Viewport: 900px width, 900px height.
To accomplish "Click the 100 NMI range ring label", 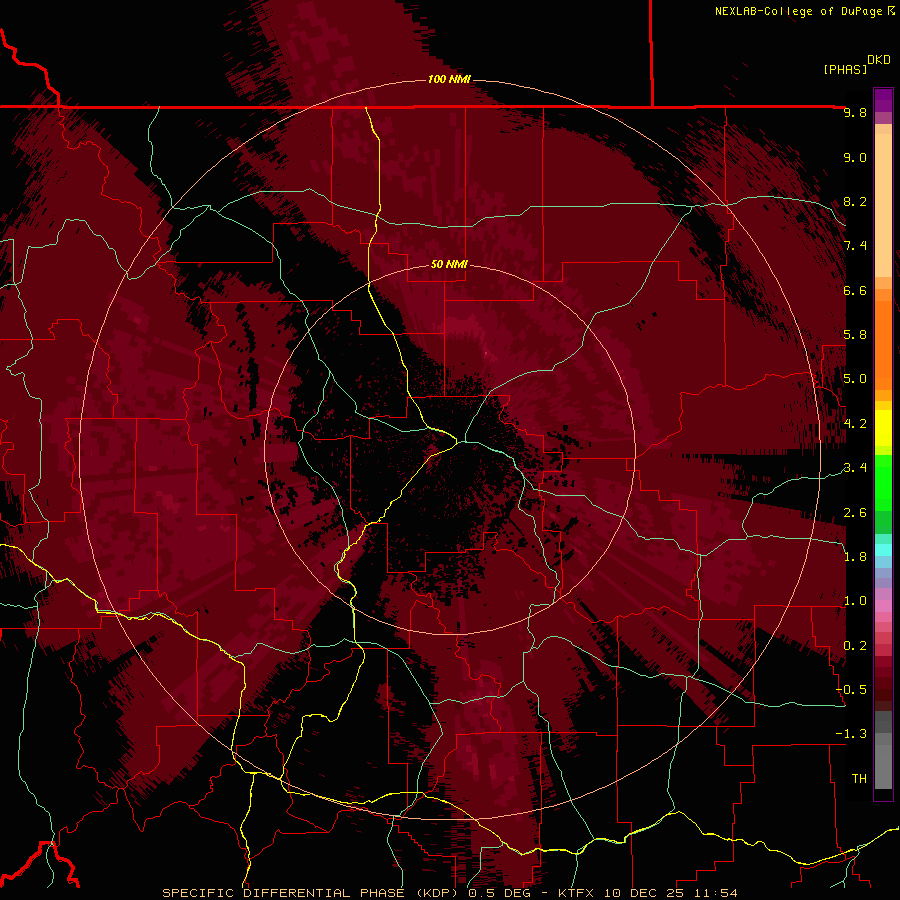I will point(449,79).
